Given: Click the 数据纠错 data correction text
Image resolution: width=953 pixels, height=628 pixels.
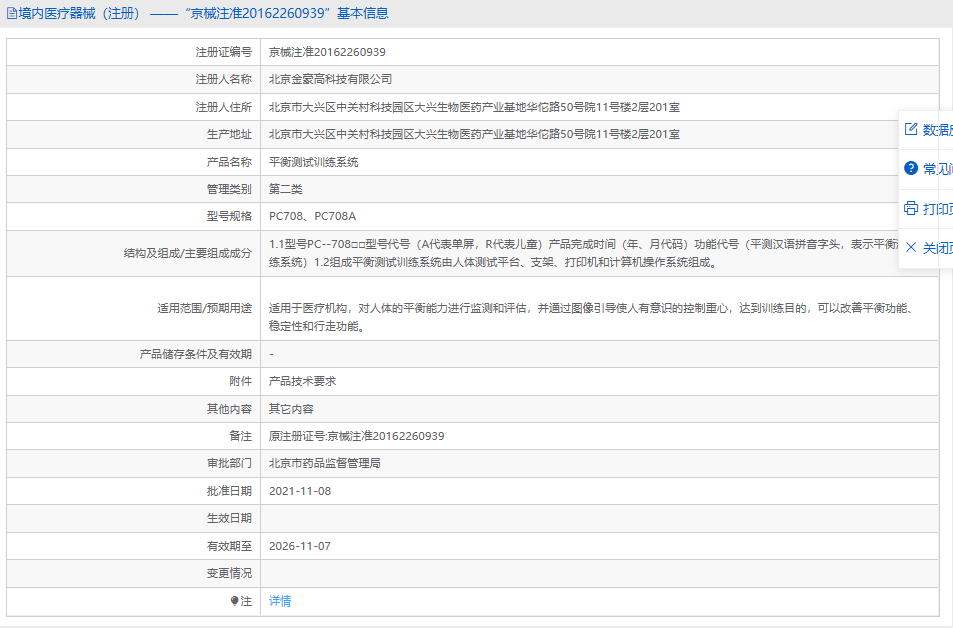Looking at the screenshot, I should (x=937, y=130).
